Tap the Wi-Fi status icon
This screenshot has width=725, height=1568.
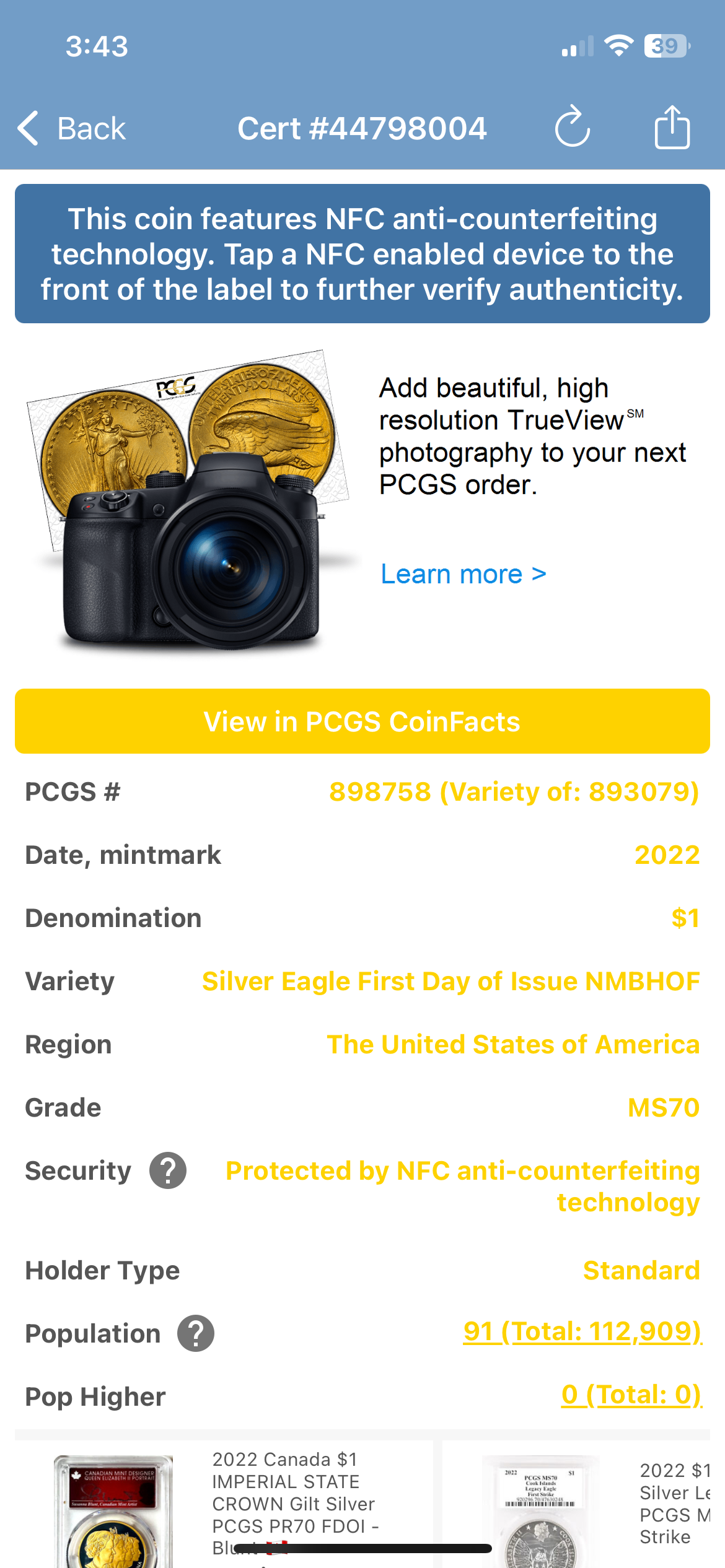tap(618, 46)
